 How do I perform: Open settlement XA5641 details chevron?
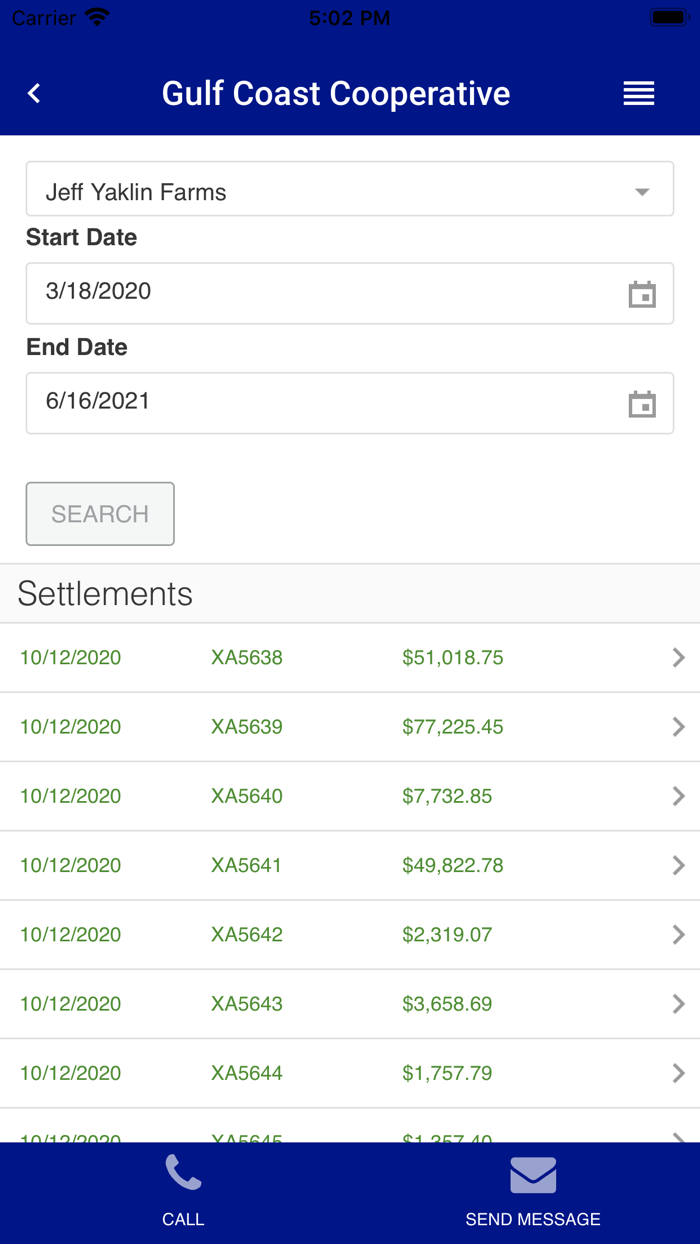click(678, 865)
